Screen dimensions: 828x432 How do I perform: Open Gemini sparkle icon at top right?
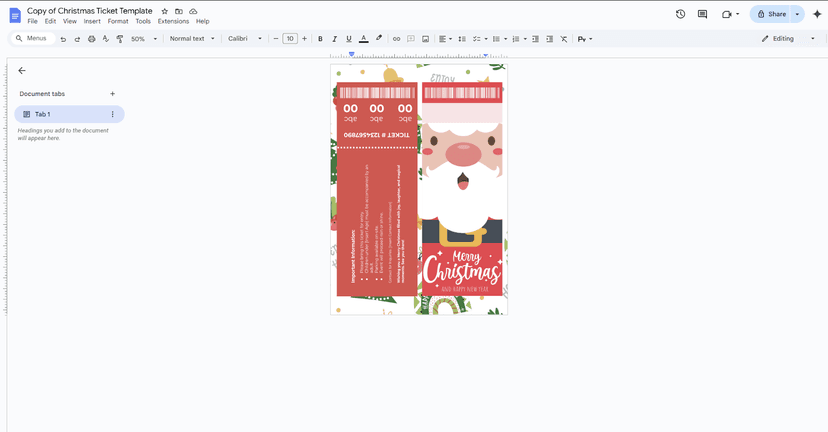817,14
